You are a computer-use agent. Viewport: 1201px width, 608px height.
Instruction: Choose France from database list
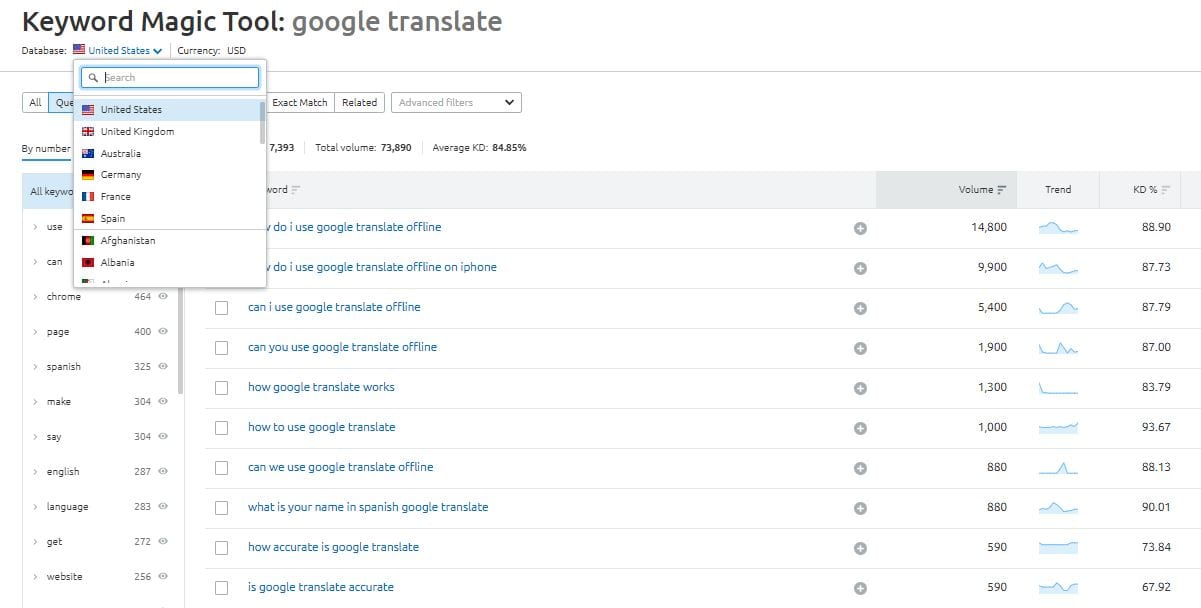(x=167, y=197)
